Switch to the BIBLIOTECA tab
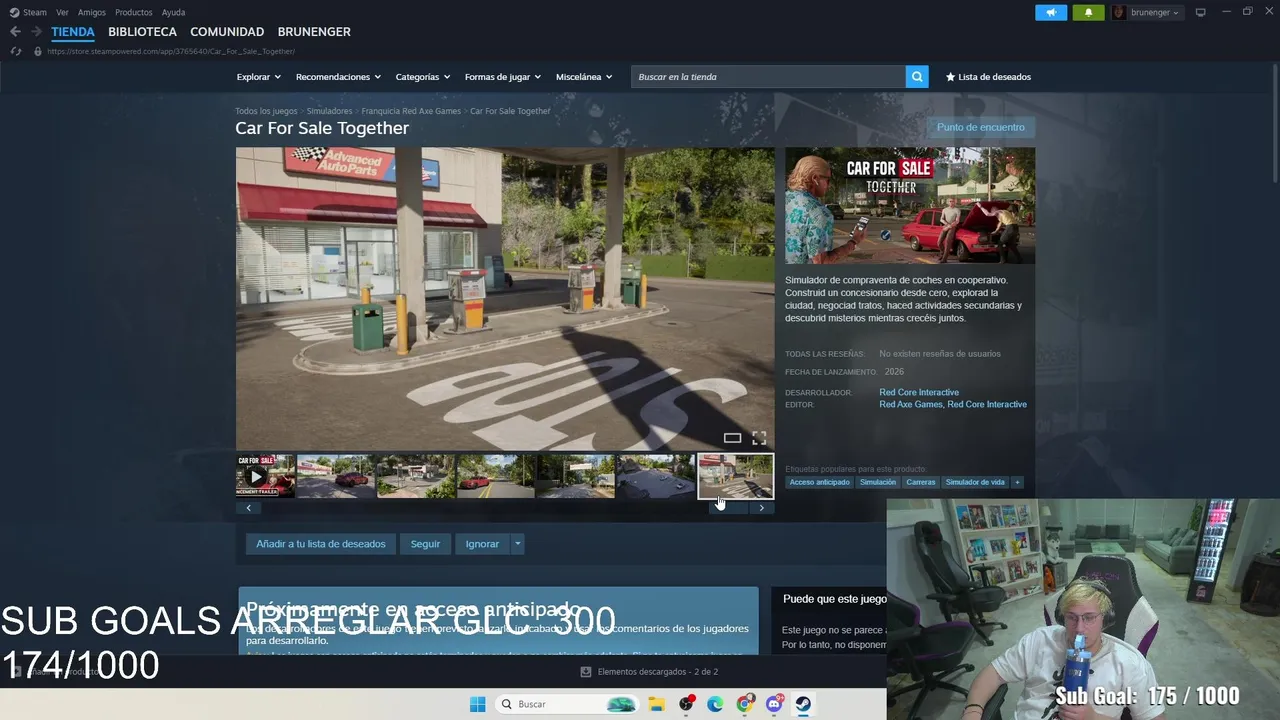 [142, 32]
